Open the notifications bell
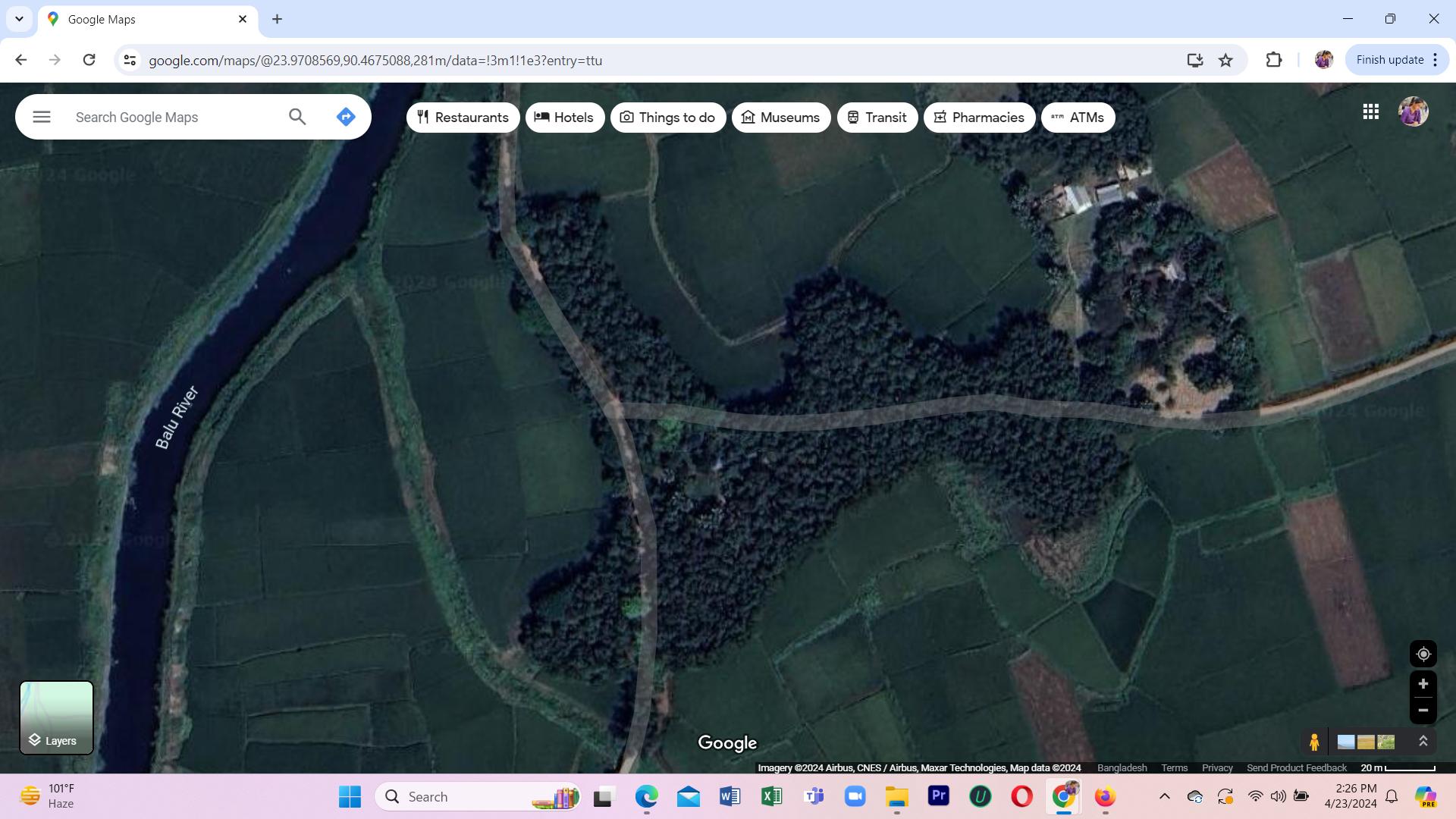The height and width of the screenshot is (819, 1456). (x=1392, y=796)
